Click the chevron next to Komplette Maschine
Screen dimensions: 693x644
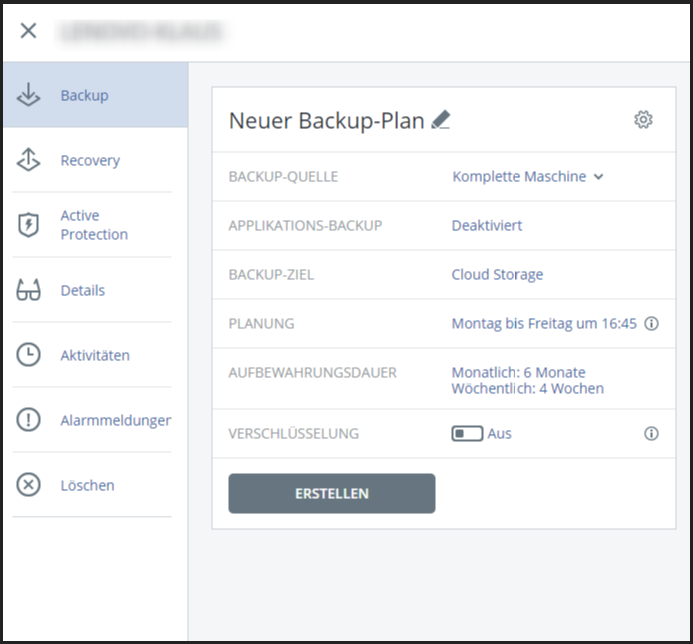tap(599, 177)
